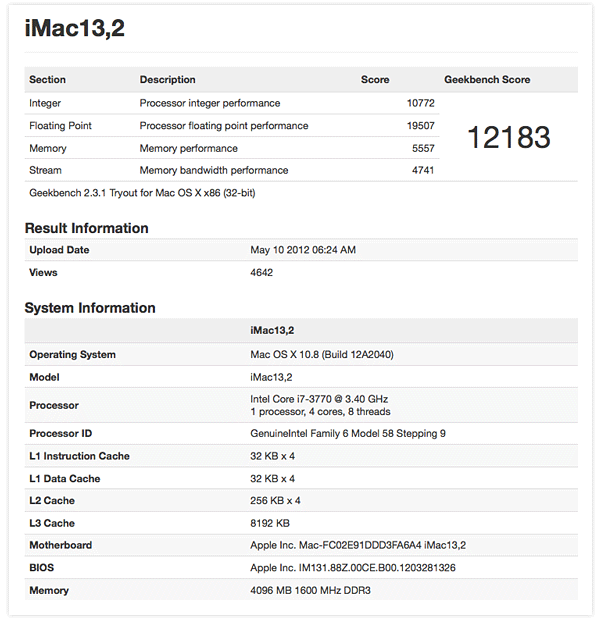Click the Motherboard label

[x=60, y=545]
